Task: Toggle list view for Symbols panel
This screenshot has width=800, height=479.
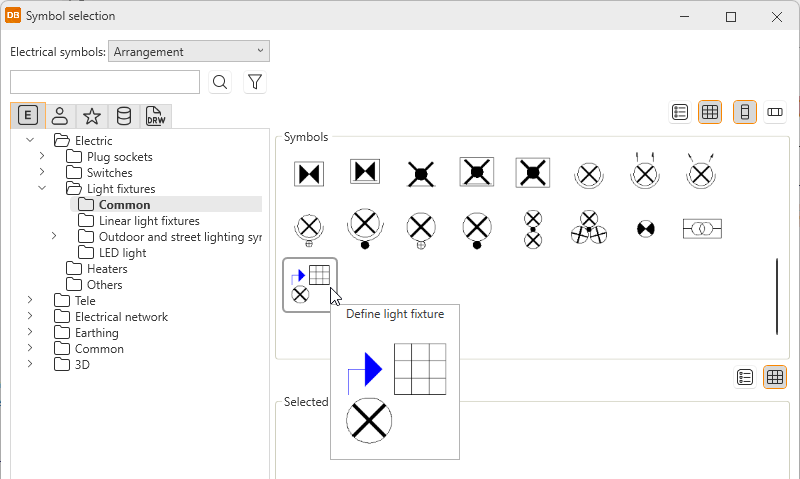Action: pyautogui.click(x=680, y=112)
